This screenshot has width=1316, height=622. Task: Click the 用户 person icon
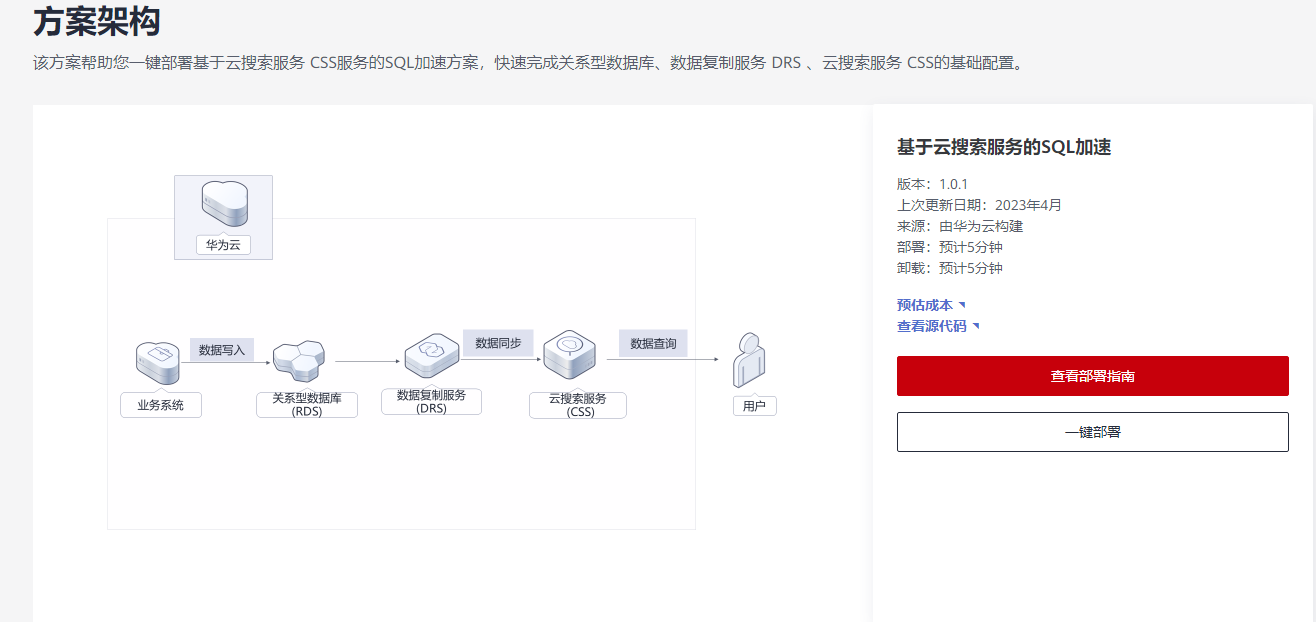(750, 361)
